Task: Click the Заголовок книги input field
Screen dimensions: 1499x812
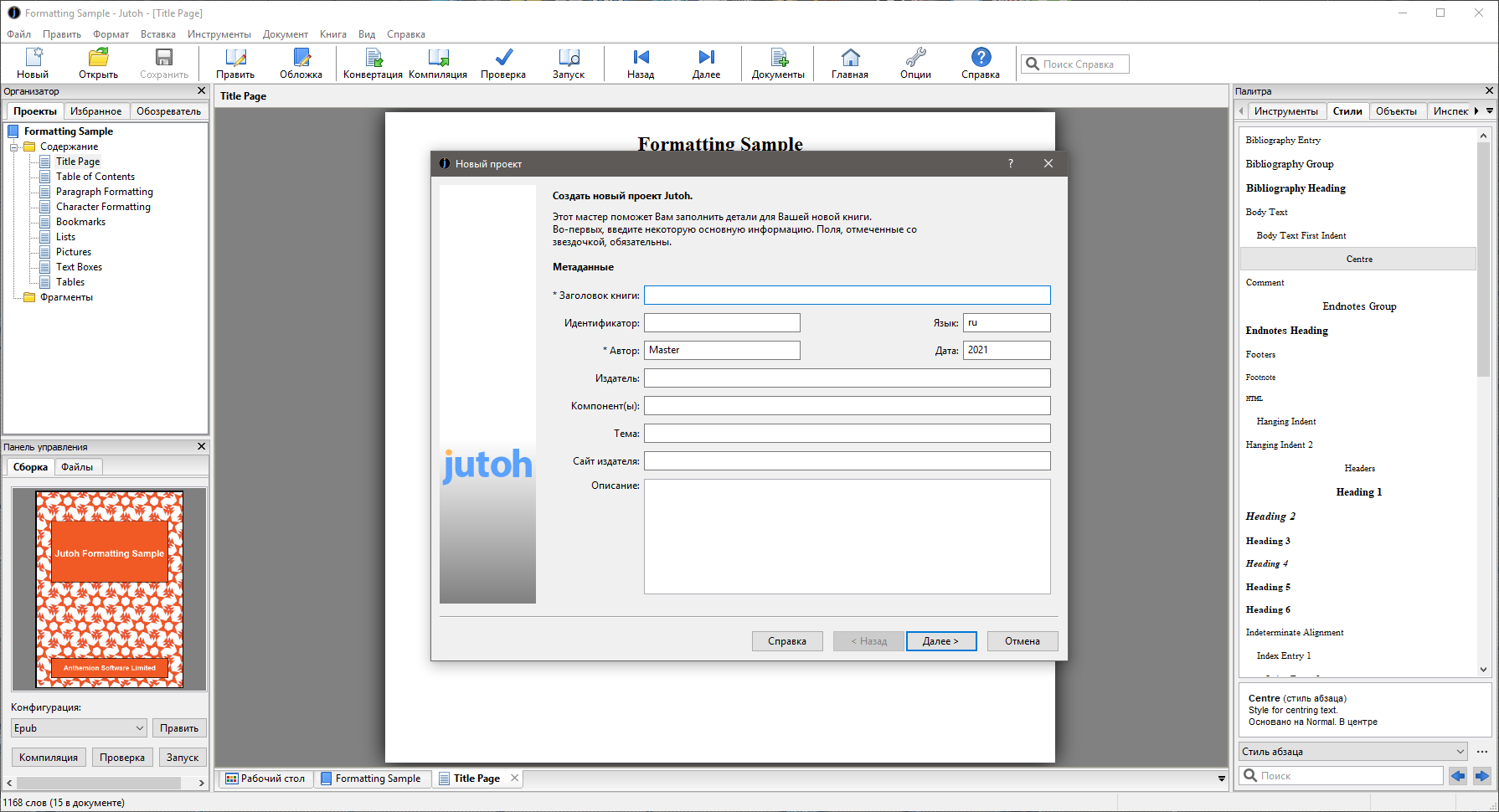Action: click(847, 296)
